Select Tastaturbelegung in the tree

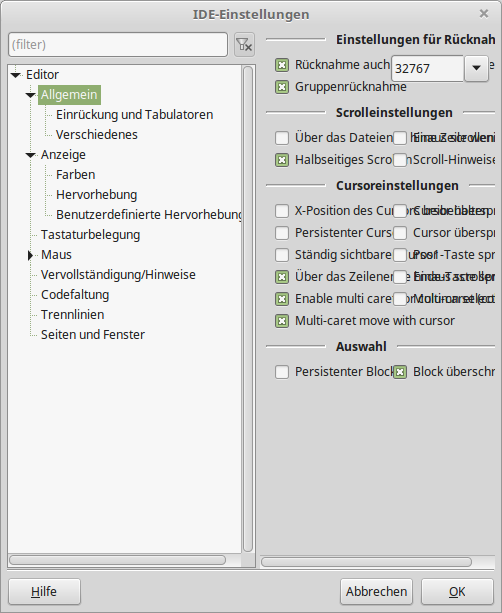click(90, 235)
